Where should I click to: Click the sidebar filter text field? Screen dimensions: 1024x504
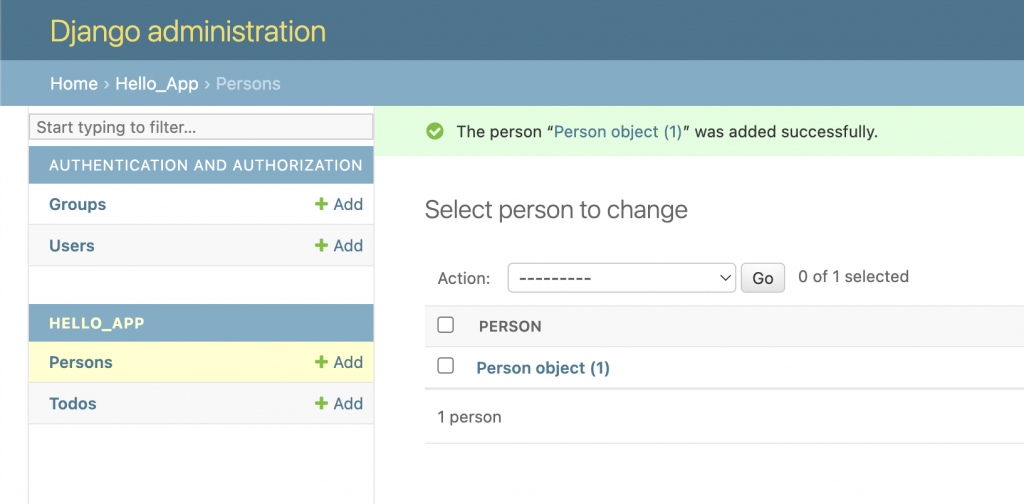click(x=201, y=127)
